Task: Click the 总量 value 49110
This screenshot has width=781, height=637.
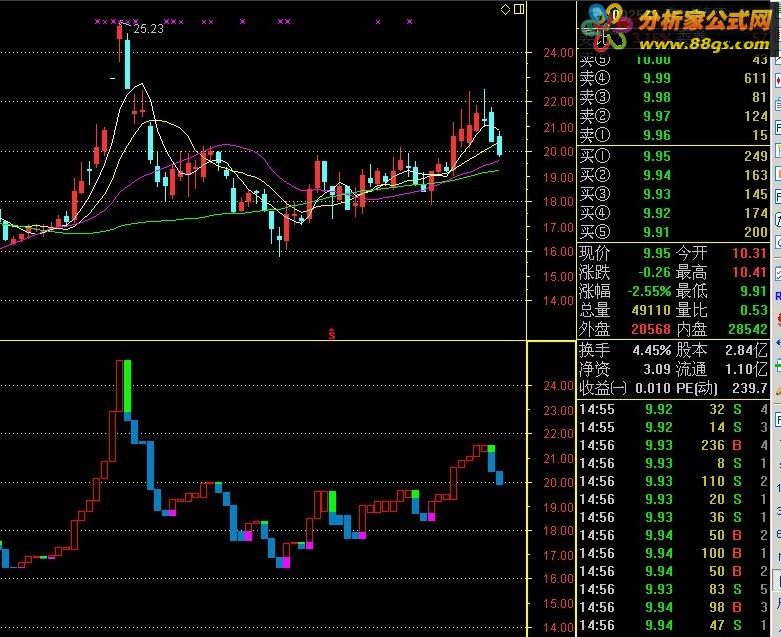Action: pyautogui.click(x=651, y=310)
